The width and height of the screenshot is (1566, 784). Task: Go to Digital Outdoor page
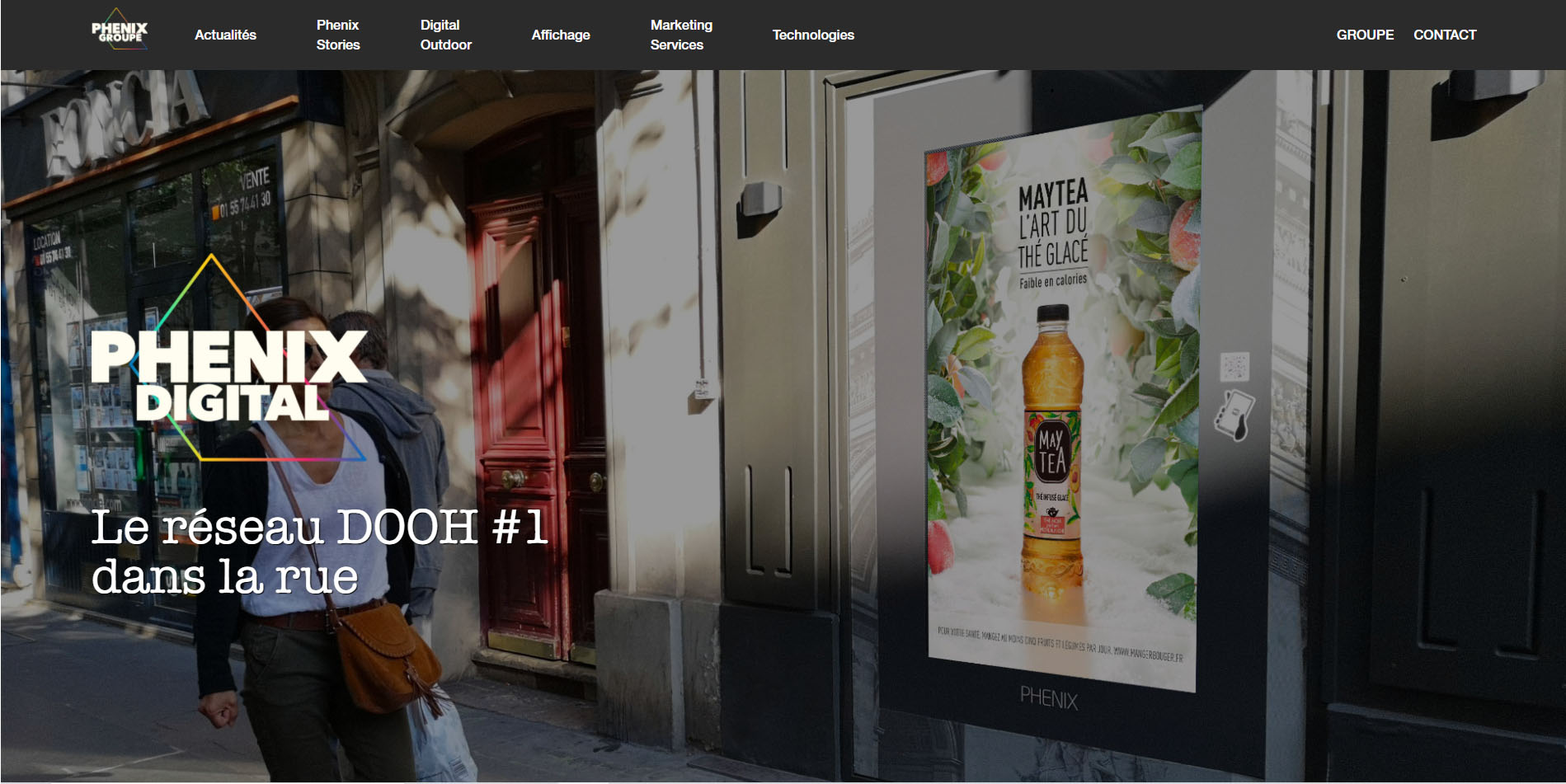click(445, 35)
